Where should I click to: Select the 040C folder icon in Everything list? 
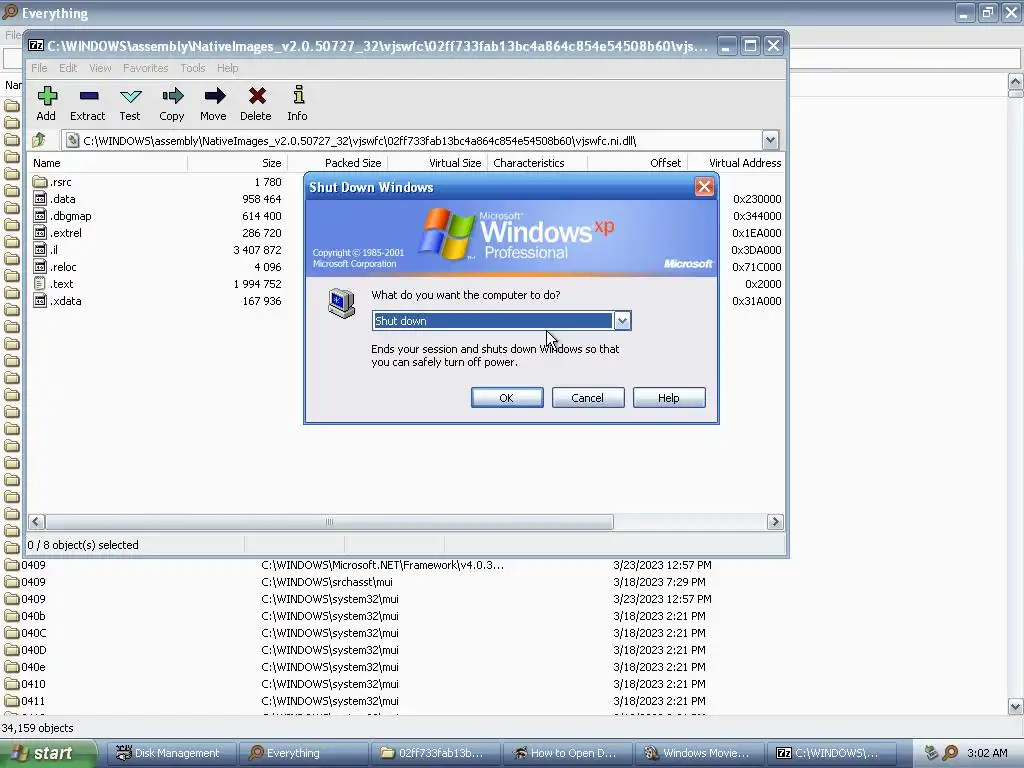(x=12, y=633)
